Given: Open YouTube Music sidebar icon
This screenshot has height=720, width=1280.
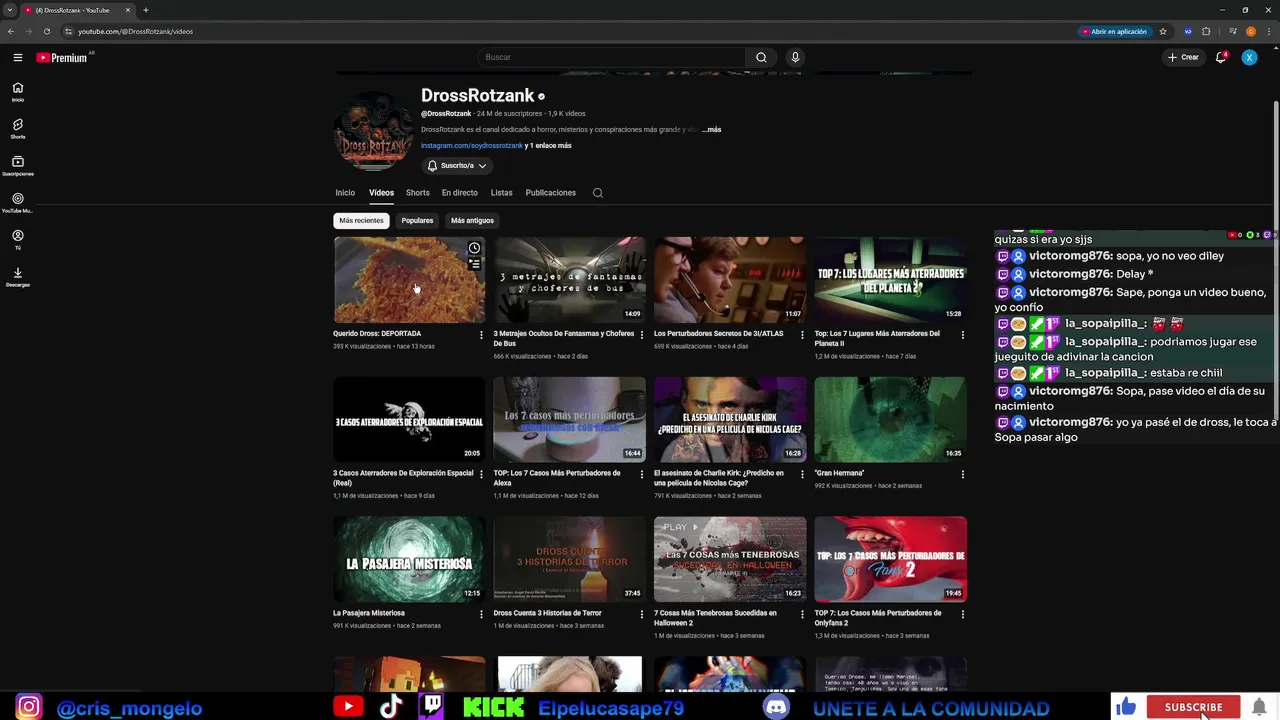Looking at the screenshot, I should (x=18, y=203).
